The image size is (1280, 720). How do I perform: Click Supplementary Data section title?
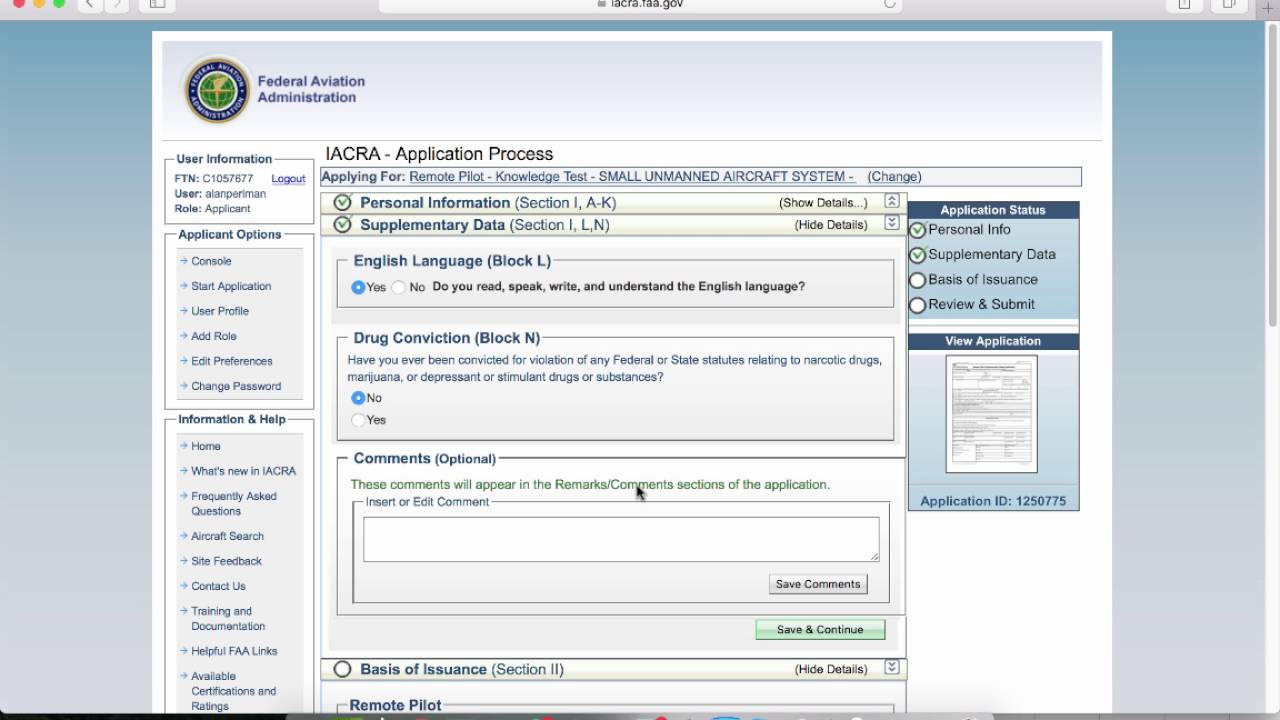click(485, 225)
